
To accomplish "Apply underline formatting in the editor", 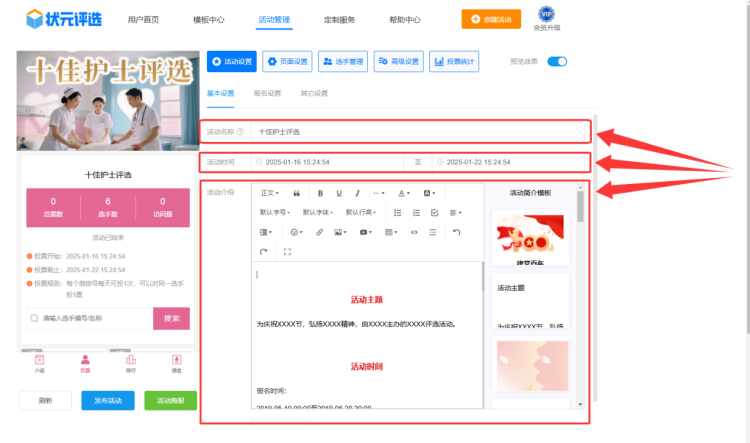I will [340, 193].
